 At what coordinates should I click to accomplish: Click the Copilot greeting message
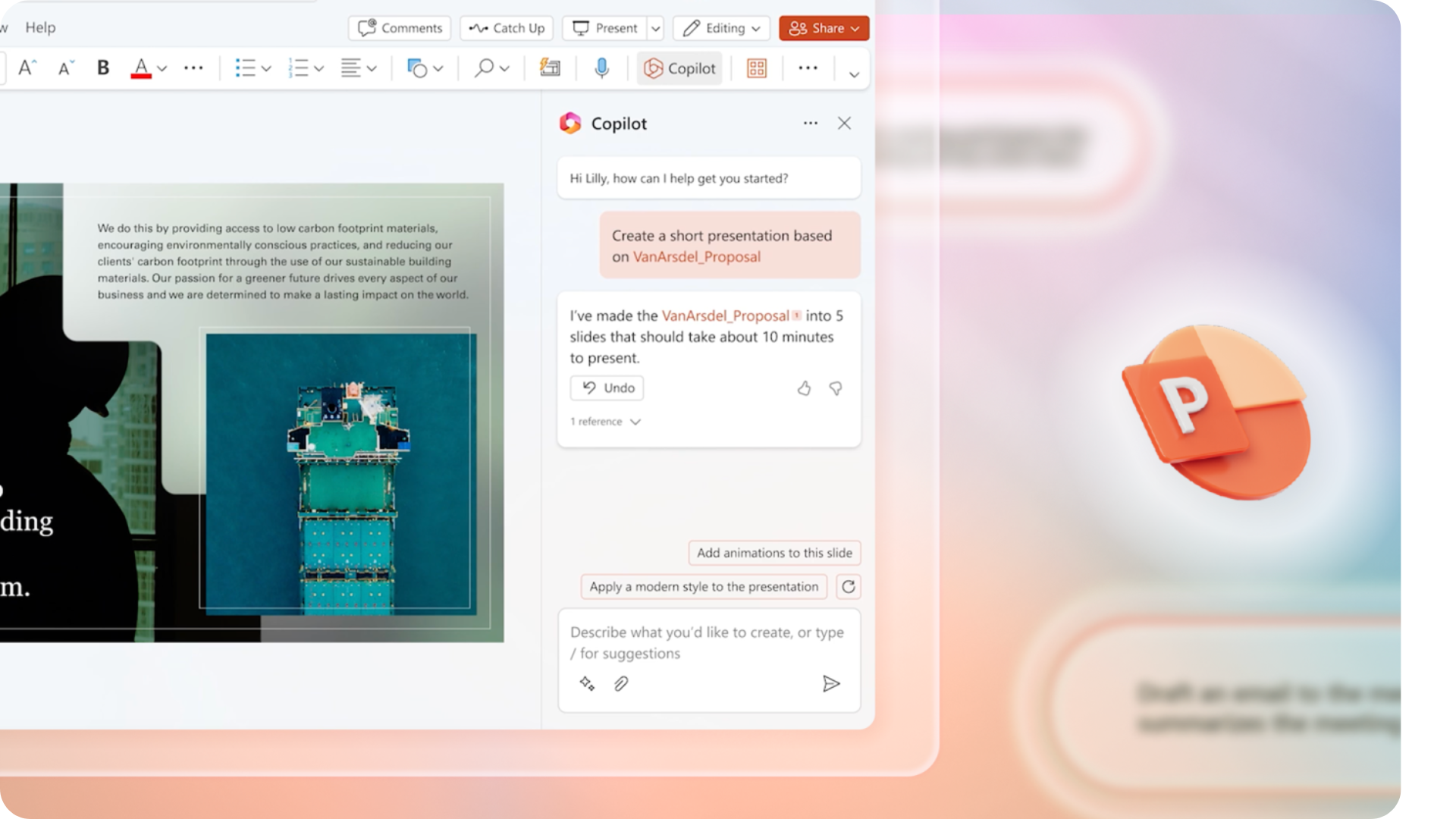[x=709, y=178]
